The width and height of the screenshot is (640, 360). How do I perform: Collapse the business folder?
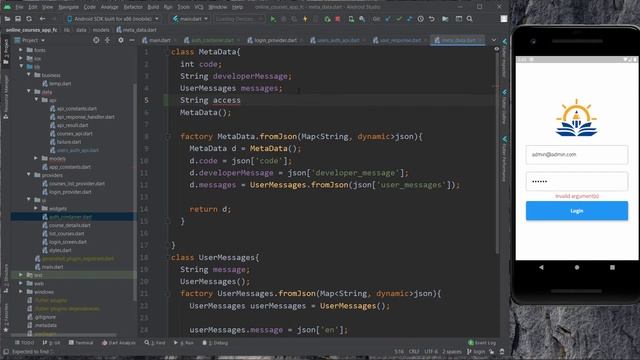point(29,75)
